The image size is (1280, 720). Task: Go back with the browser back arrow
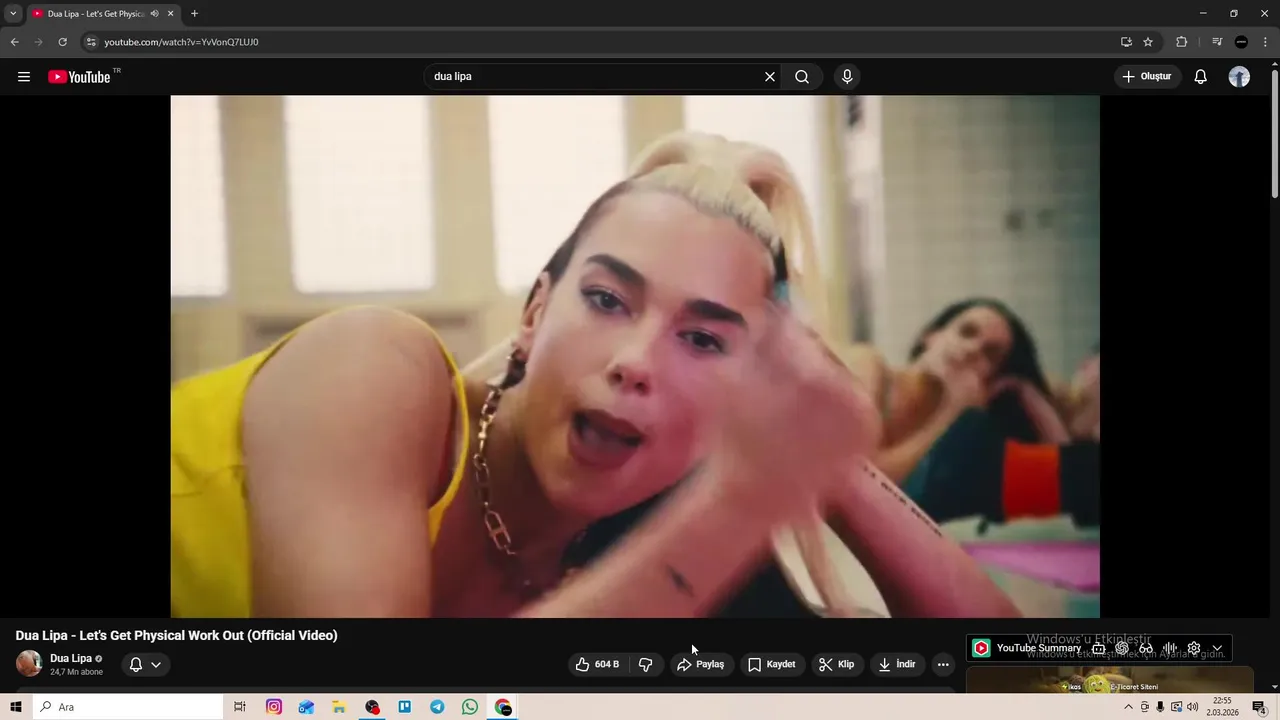point(14,42)
